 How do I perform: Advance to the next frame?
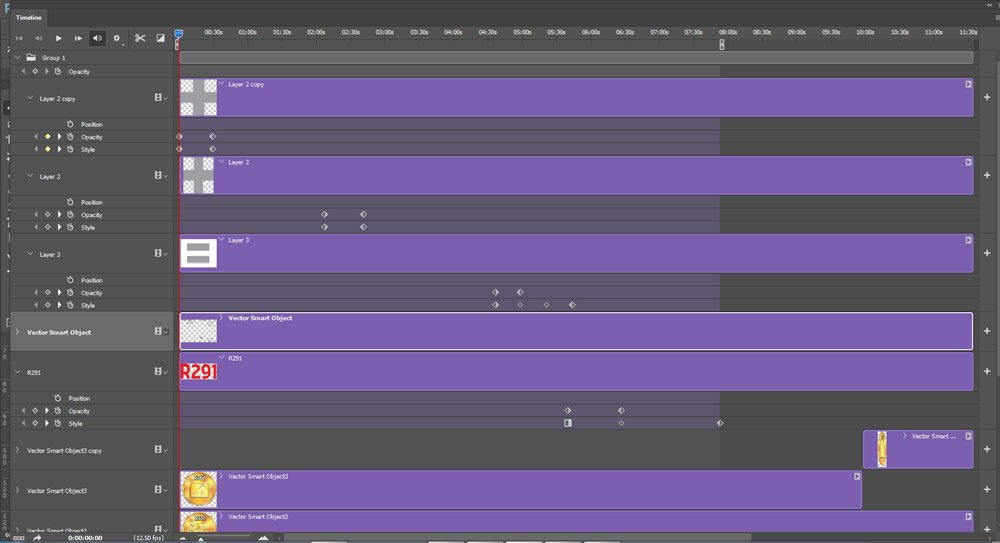click(x=78, y=38)
